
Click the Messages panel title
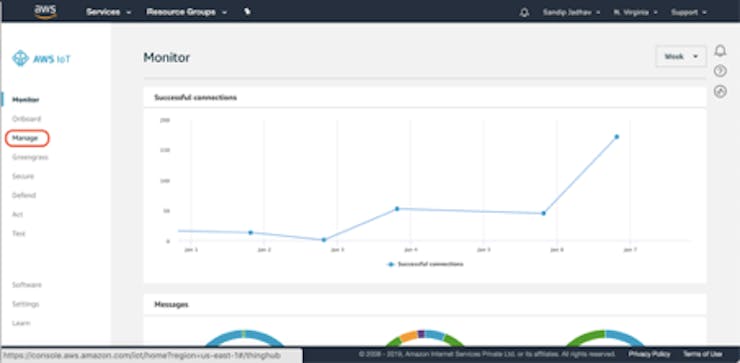pyautogui.click(x=171, y=305)
